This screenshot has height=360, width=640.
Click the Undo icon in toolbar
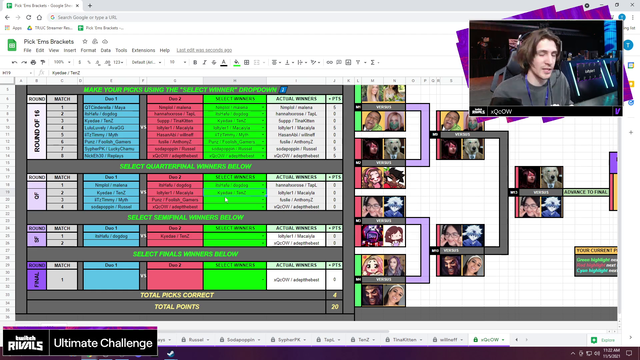tap(14, 62)
